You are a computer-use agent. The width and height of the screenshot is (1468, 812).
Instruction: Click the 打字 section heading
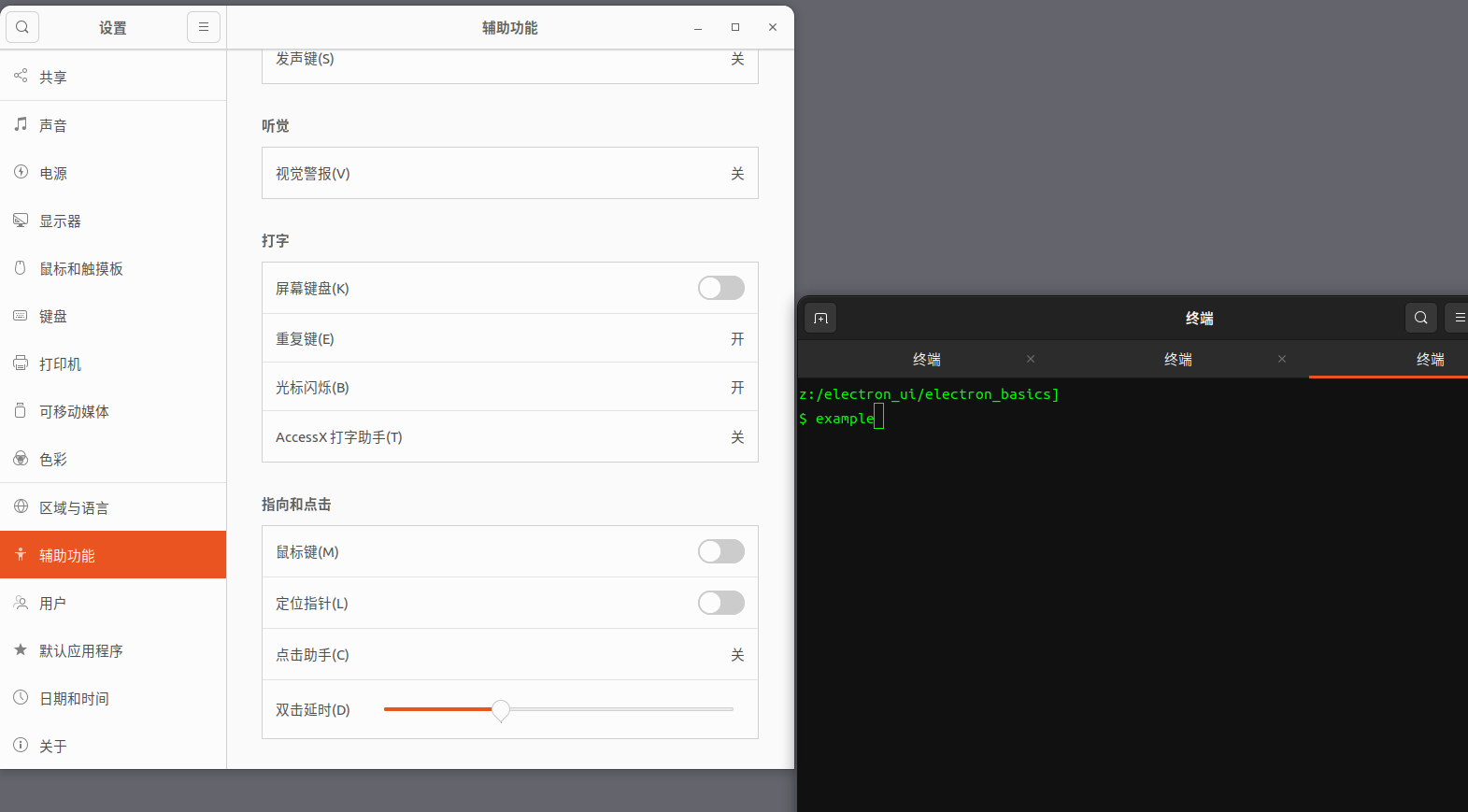click(275, 240)
